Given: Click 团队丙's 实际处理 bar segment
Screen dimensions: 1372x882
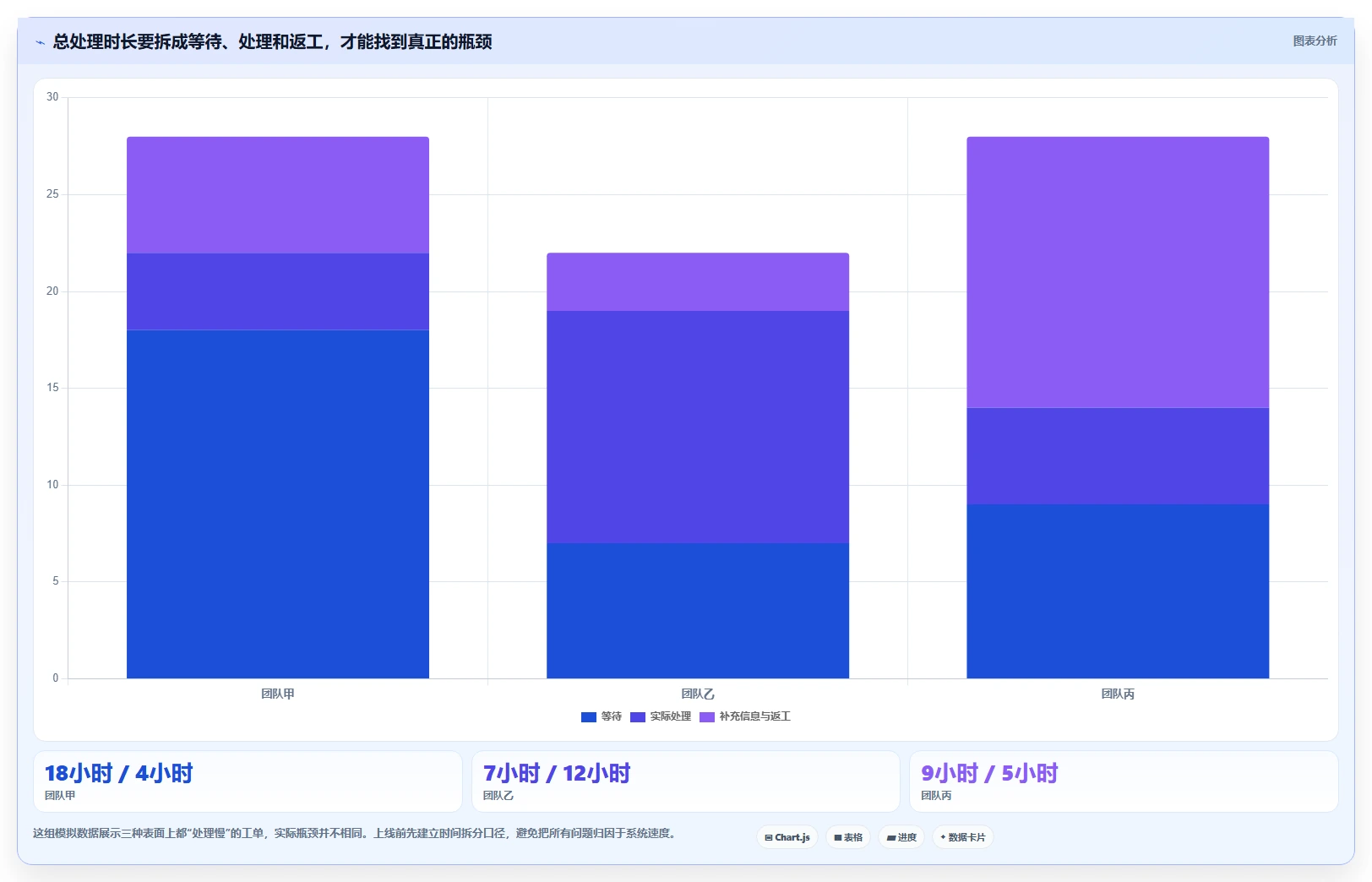Looking at the screenshot, I should (1118, 456).
